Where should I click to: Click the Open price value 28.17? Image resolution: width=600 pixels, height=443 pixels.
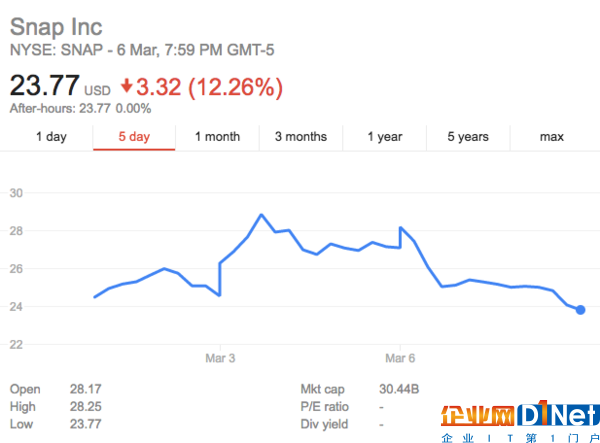point(86,389)
